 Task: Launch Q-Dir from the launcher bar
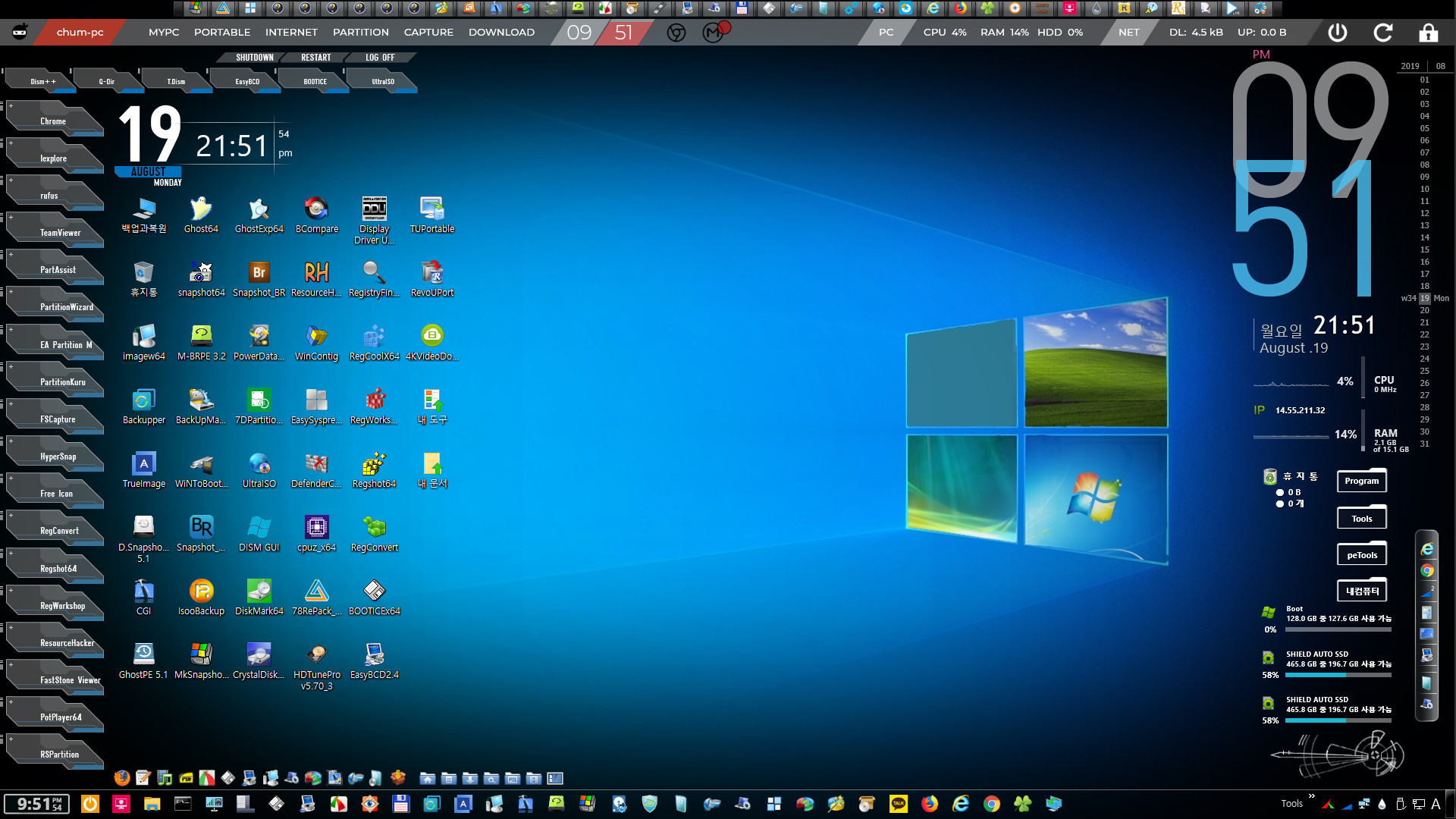[107, 81]
